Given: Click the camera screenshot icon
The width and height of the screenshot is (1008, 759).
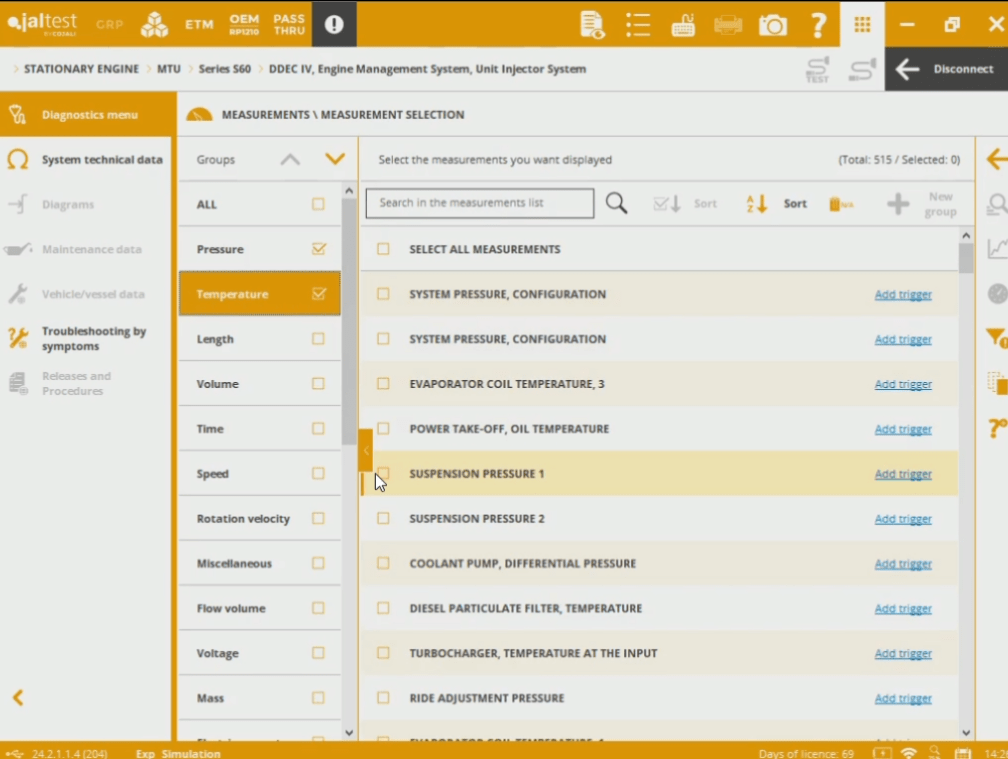Looking at the screenshot, I should (772, 25).
